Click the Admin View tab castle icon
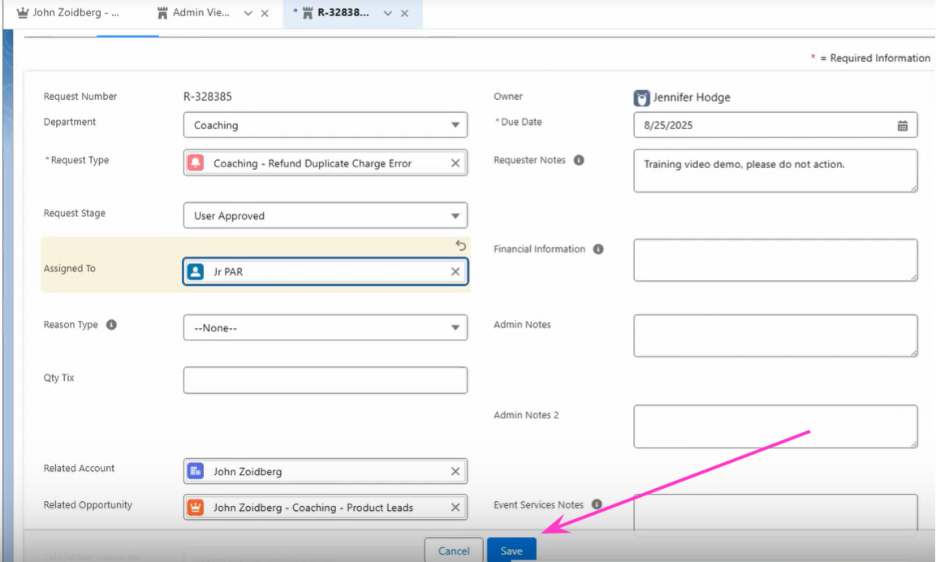This screenshot has width=936, height=562. click(162, 13)
